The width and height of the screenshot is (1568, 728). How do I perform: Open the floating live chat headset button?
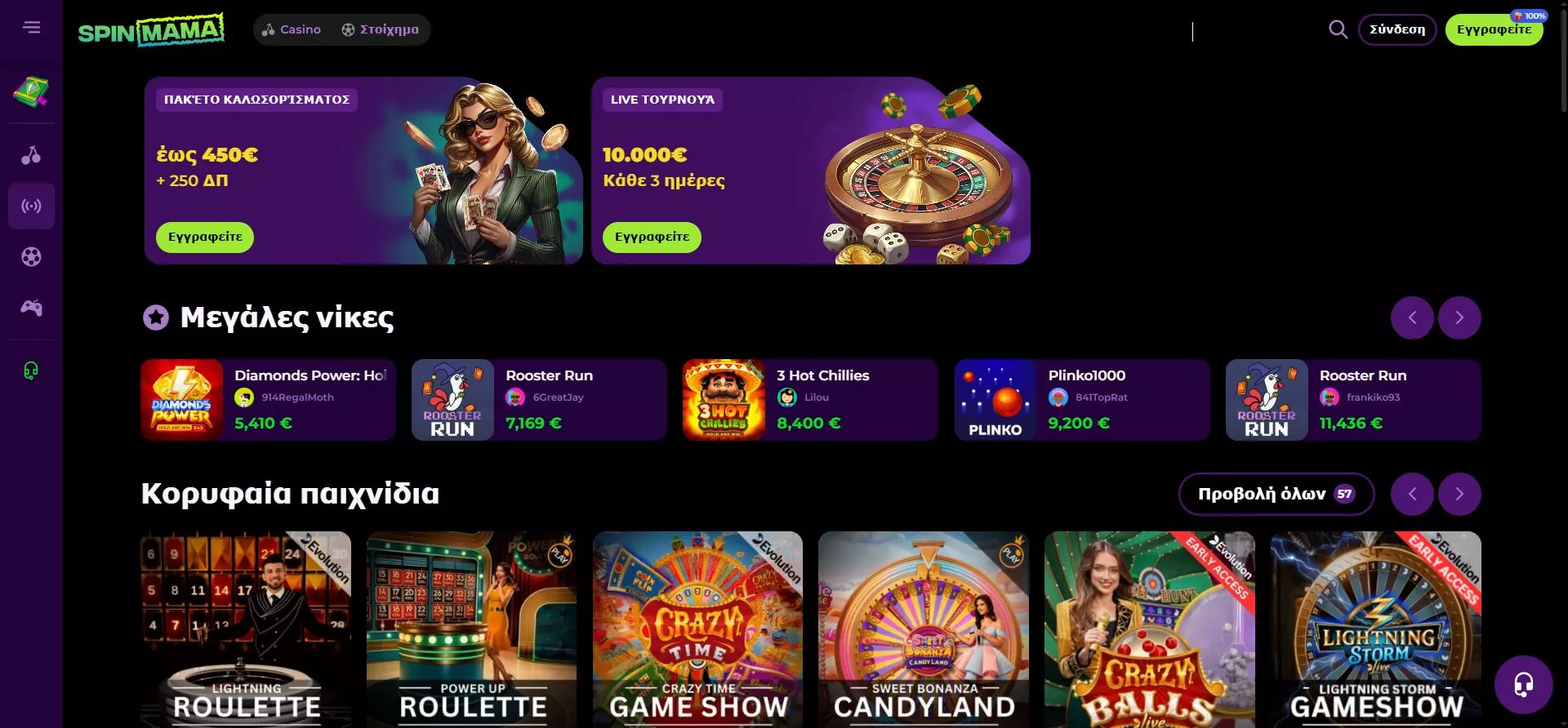[x=1523, y=684]
